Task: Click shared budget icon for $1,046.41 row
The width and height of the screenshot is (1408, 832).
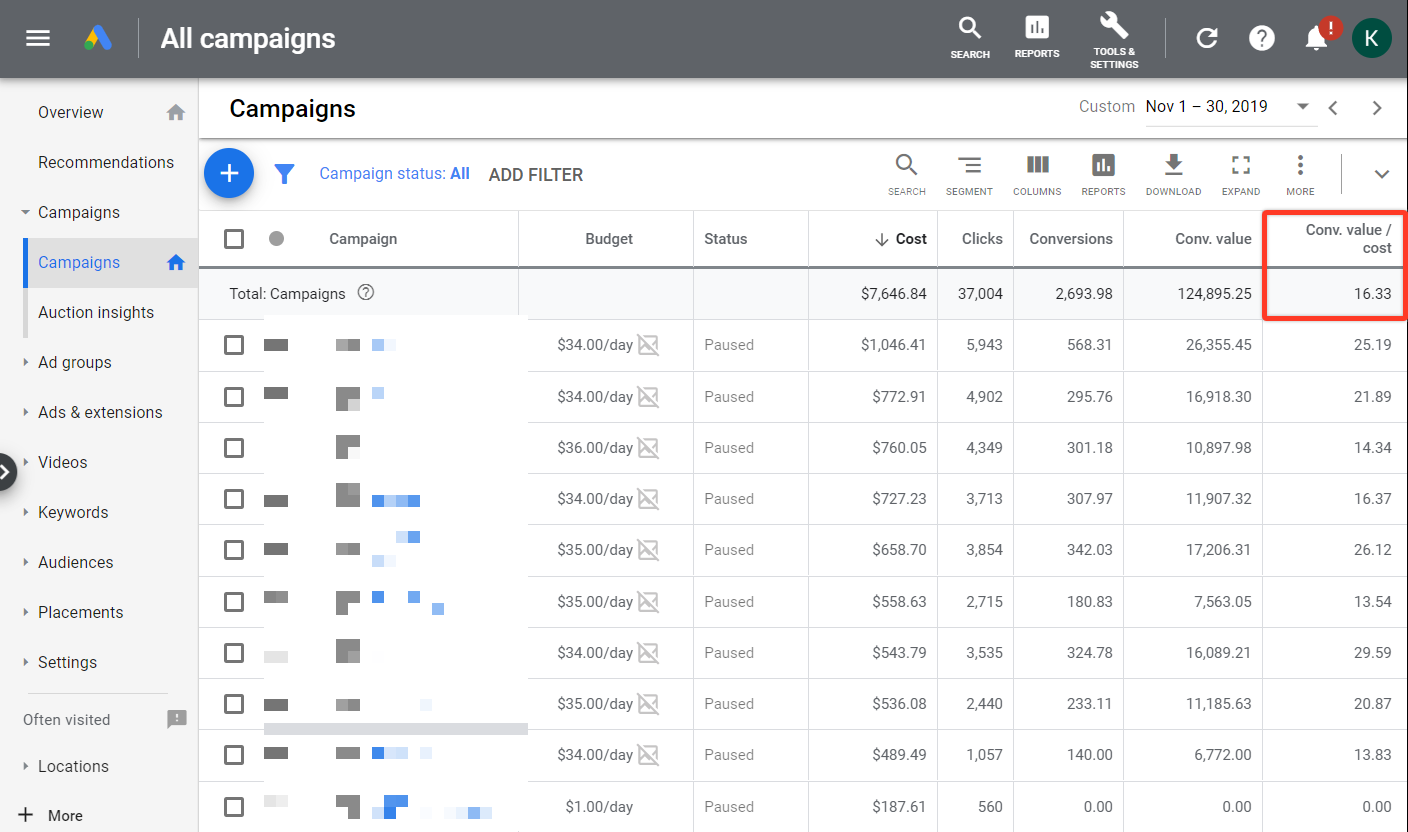Action: tap(648, 345)
